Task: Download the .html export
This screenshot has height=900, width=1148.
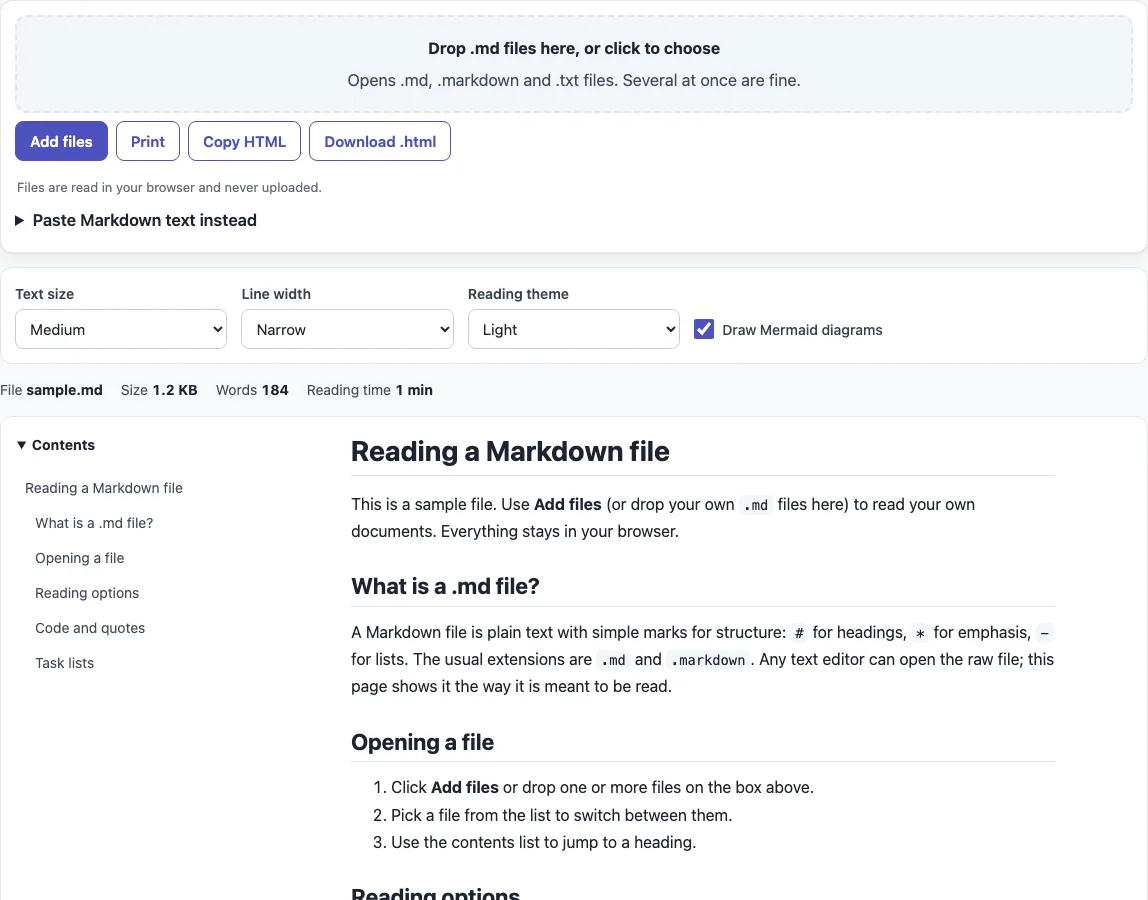Action: 380,141
